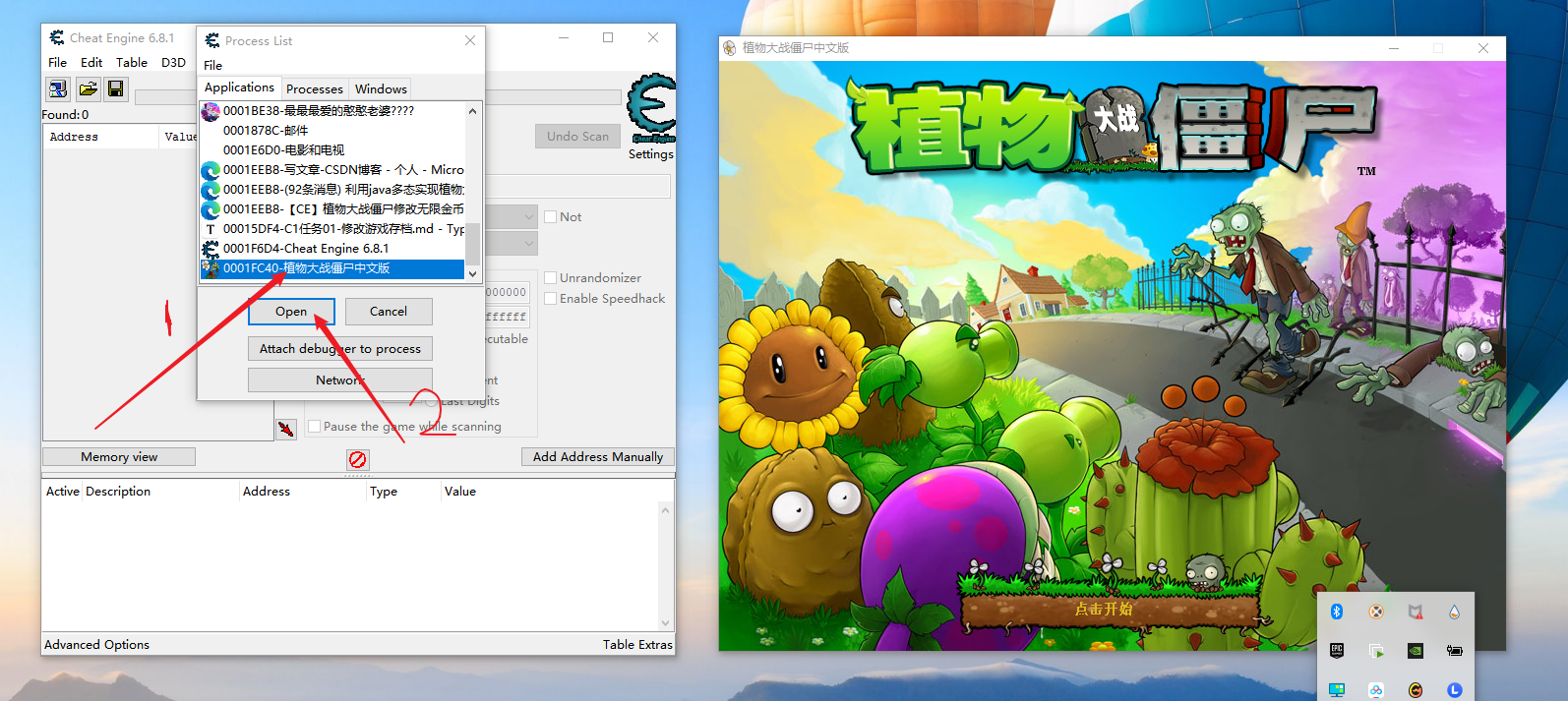The height and width of the screenshot is (701, 1568).
Task: Click the 点击开始 start sign in game
Action: coord(1104,609)
